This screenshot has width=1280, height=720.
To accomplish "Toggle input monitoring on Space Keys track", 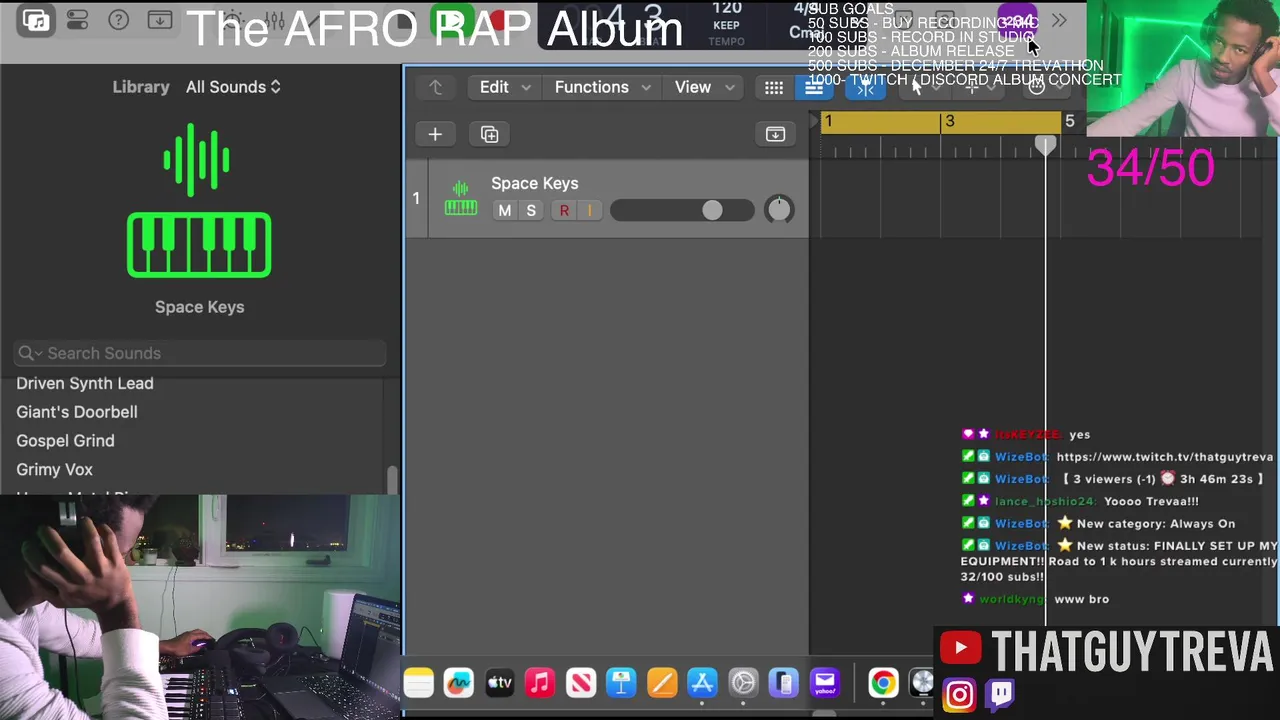I will pyautogui.click(x=589, y=211).
